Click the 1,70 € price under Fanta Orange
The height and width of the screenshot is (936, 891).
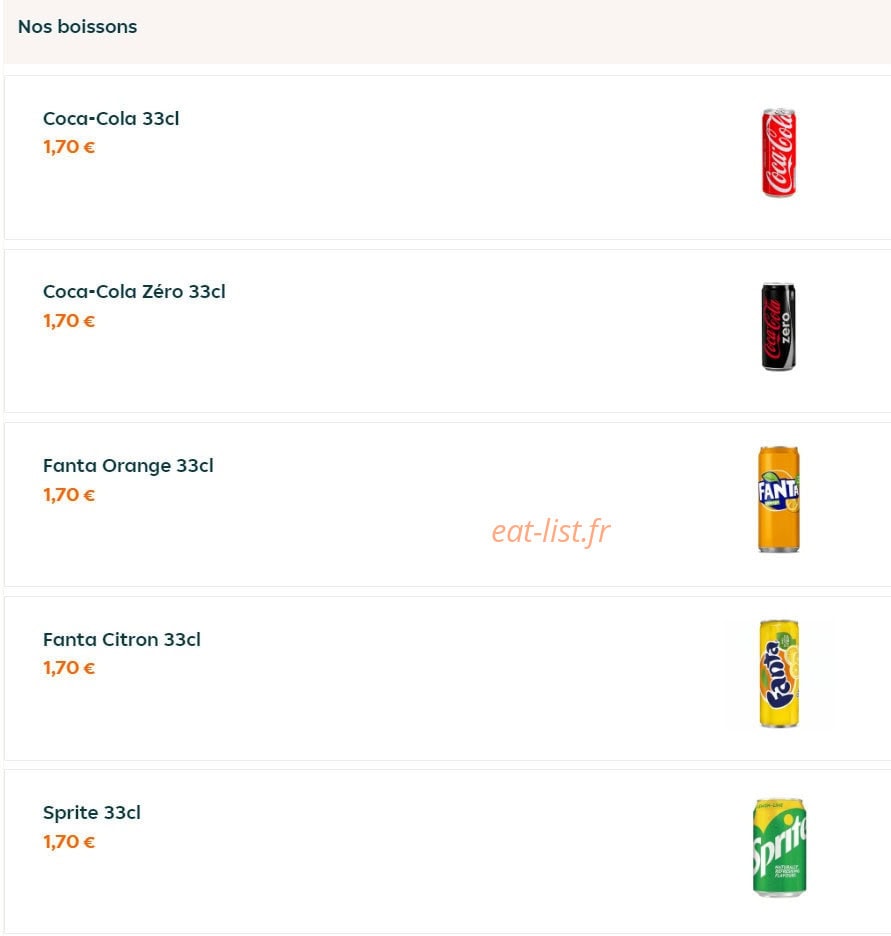click(69, 495)
